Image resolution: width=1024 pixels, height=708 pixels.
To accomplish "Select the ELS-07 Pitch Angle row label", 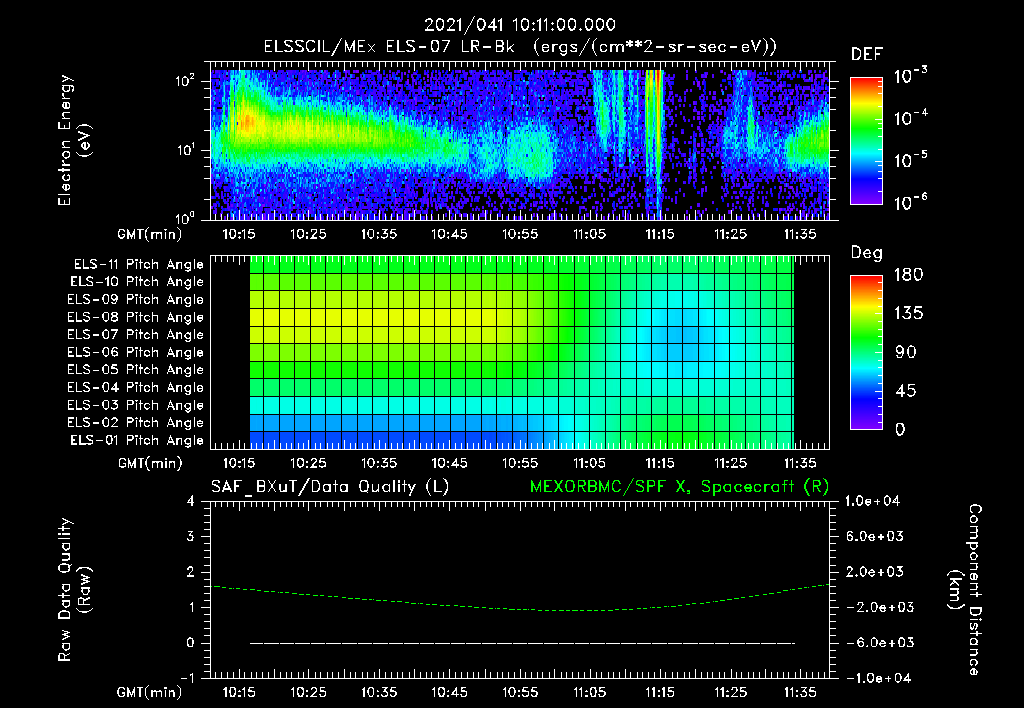I will point(135,334).
